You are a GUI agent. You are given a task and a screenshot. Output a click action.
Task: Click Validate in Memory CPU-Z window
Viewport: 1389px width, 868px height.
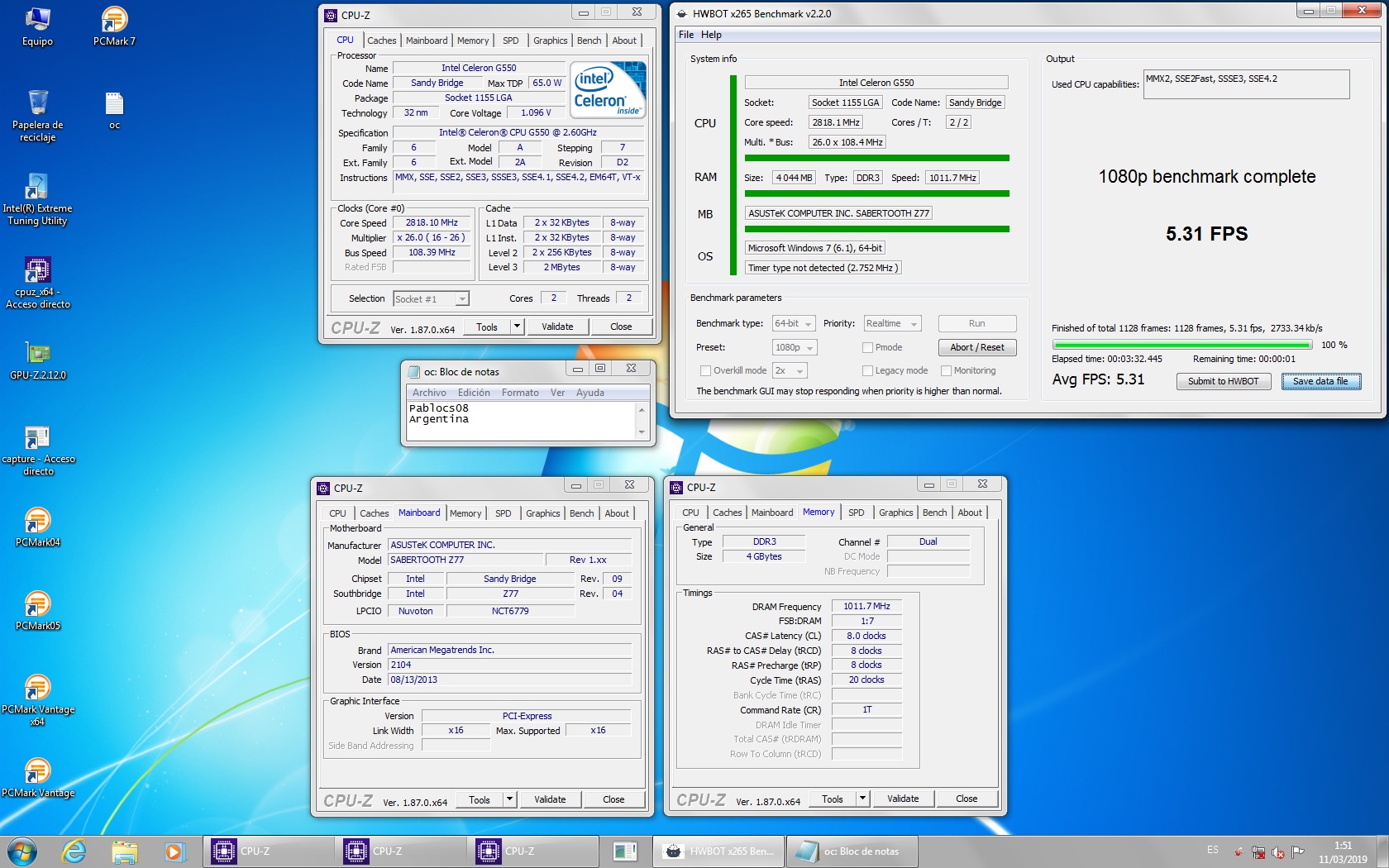point(903,799)
